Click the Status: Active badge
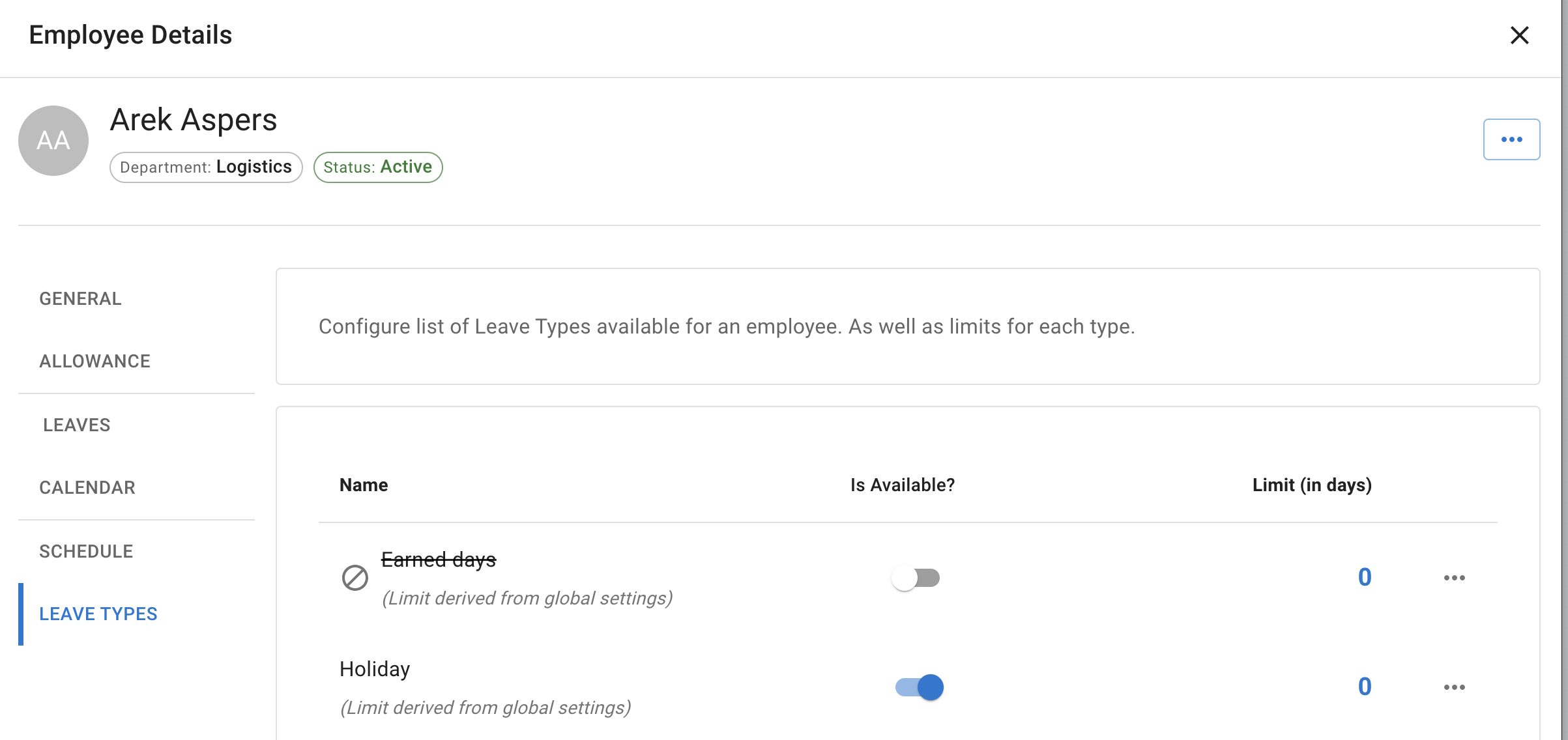 point(378,167)
